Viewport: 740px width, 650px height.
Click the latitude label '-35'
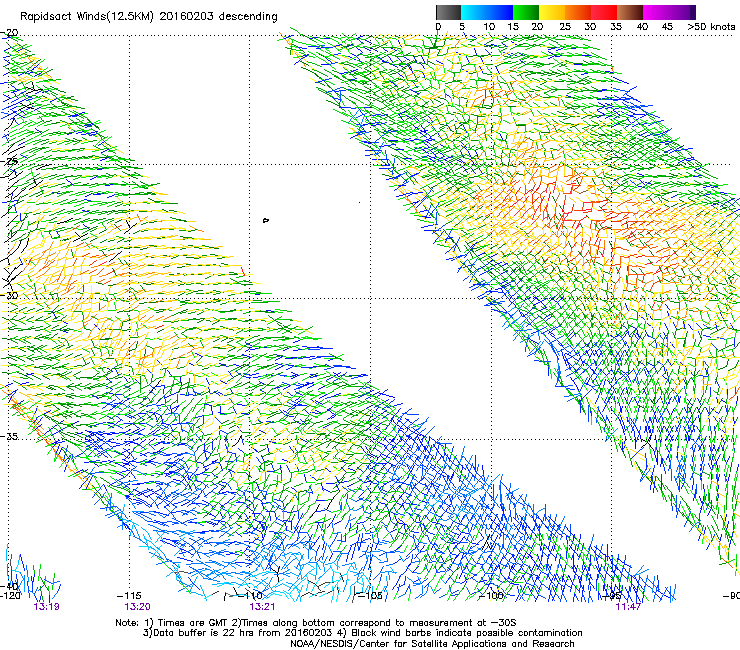[x=9, y=437]
